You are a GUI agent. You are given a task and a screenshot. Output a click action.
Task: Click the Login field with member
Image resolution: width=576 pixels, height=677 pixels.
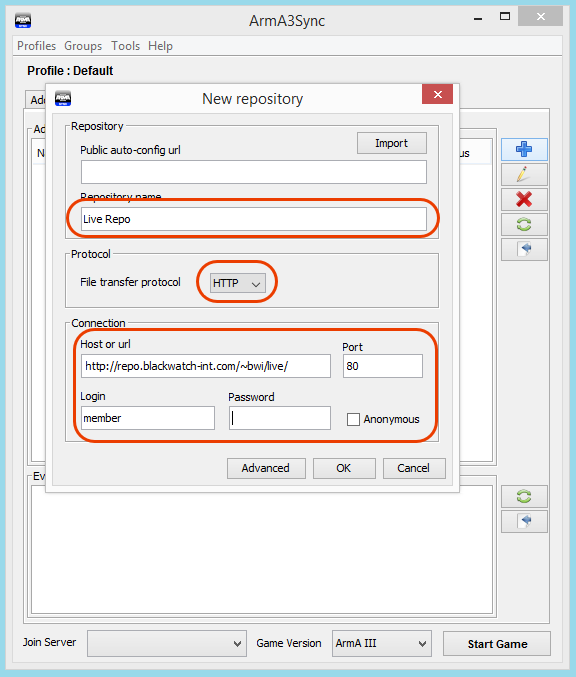click(x=148, y=418)
